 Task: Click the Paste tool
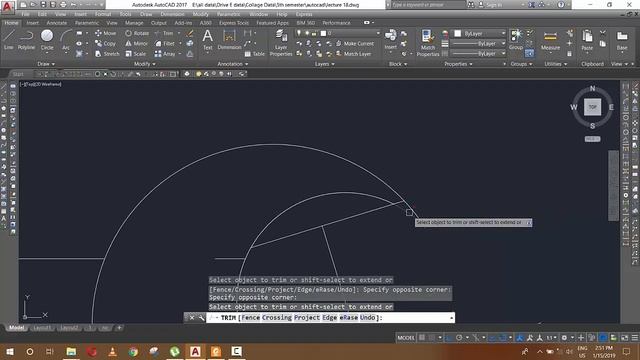[x=587, y=40]
